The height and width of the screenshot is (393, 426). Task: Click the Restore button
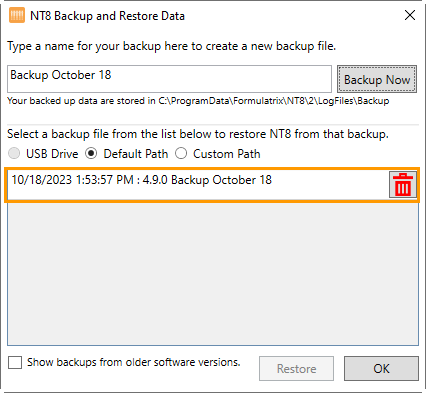pyautogui.click(x=296, y=369)
